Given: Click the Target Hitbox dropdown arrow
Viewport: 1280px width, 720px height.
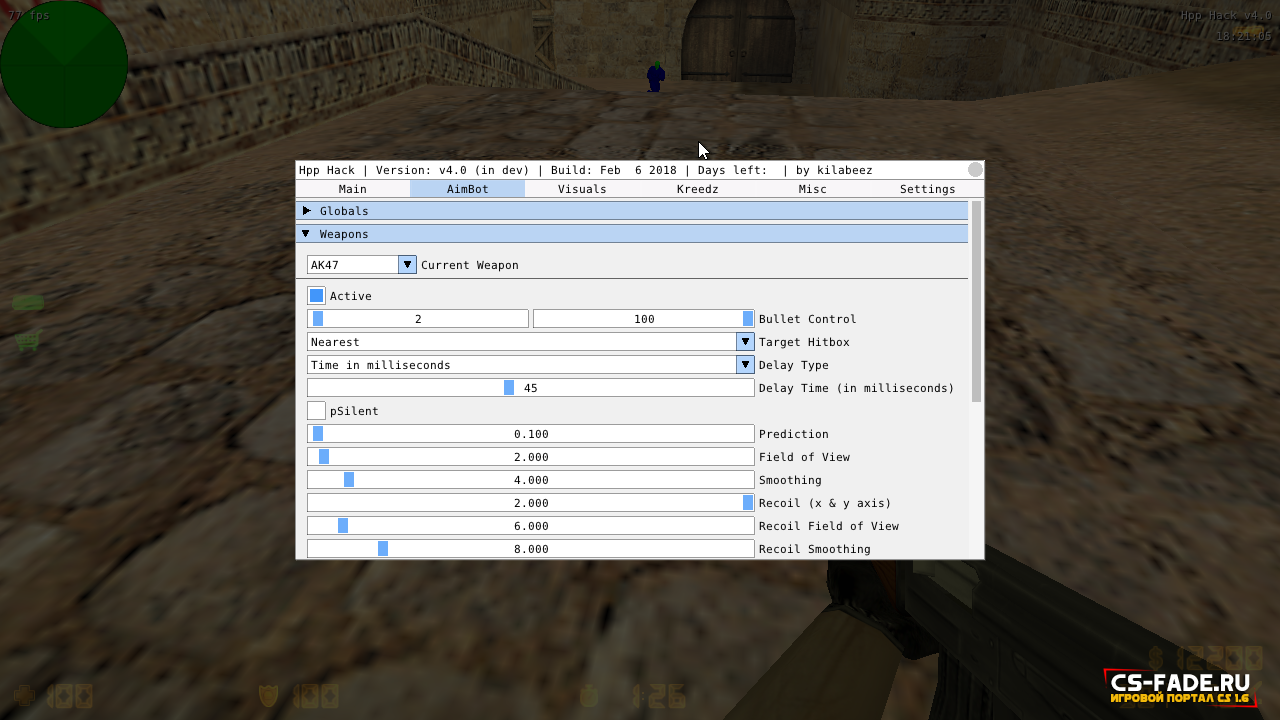Looking at the screenshot, I should (746, 342).
